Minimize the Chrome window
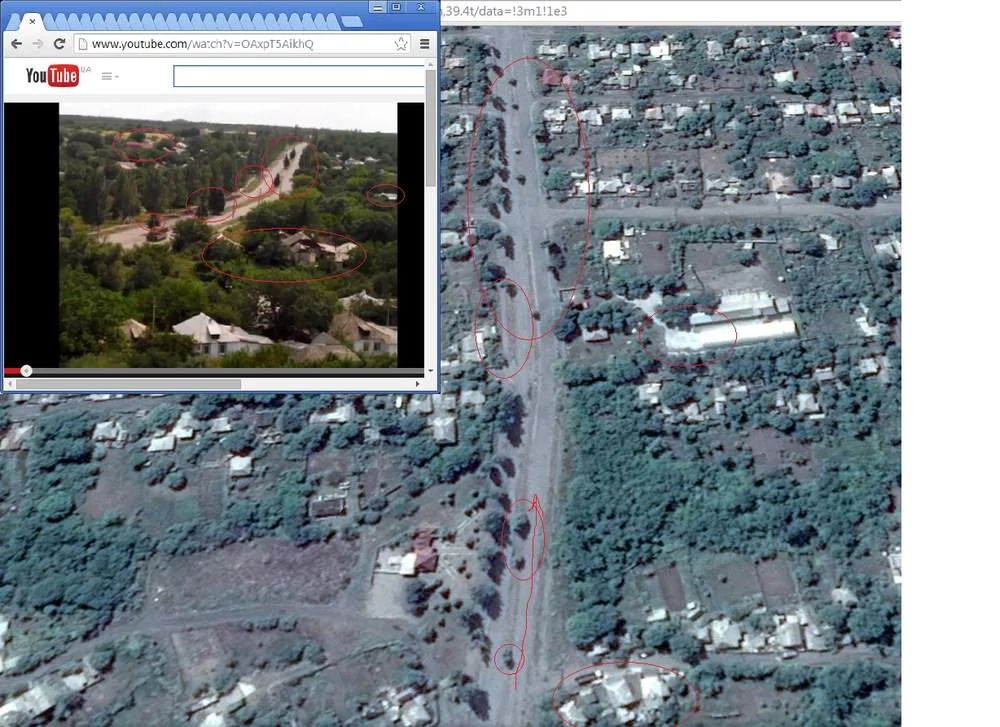 click(x=378, y=7)
